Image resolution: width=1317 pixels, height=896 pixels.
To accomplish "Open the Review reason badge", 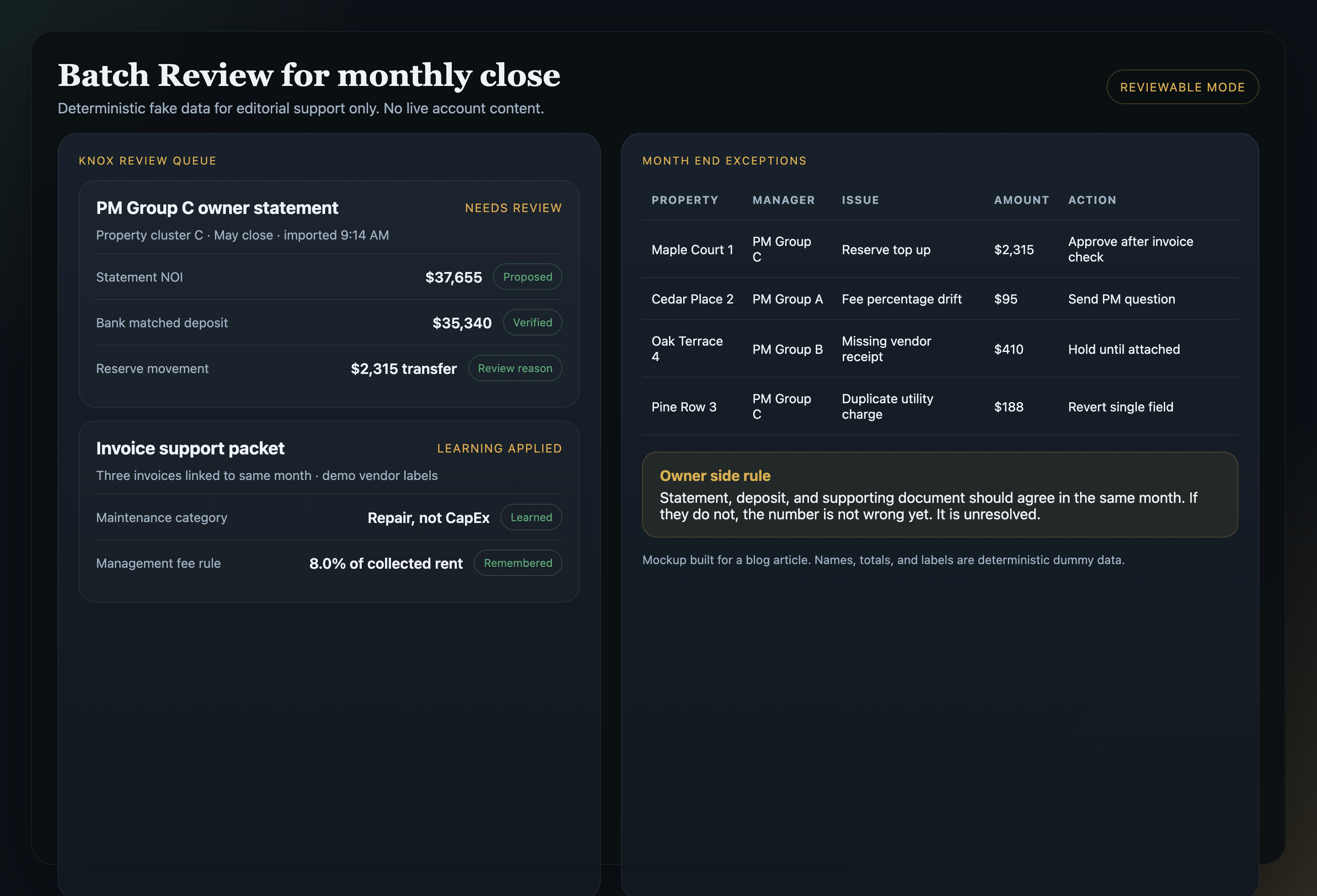I will coord(514,368).
